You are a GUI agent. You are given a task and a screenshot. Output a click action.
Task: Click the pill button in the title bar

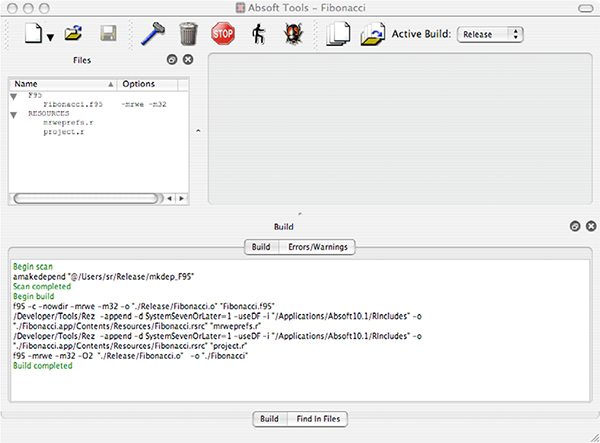(x=585, y=8)
